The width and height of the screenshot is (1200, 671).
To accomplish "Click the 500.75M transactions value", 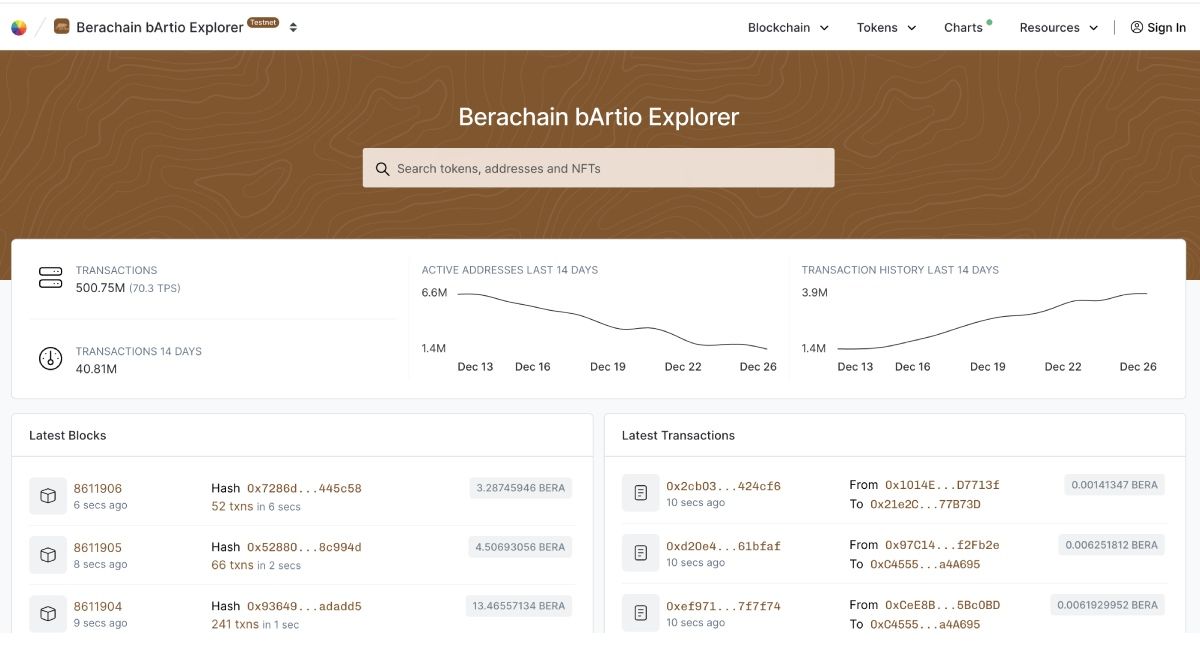I will coord(100,288).
